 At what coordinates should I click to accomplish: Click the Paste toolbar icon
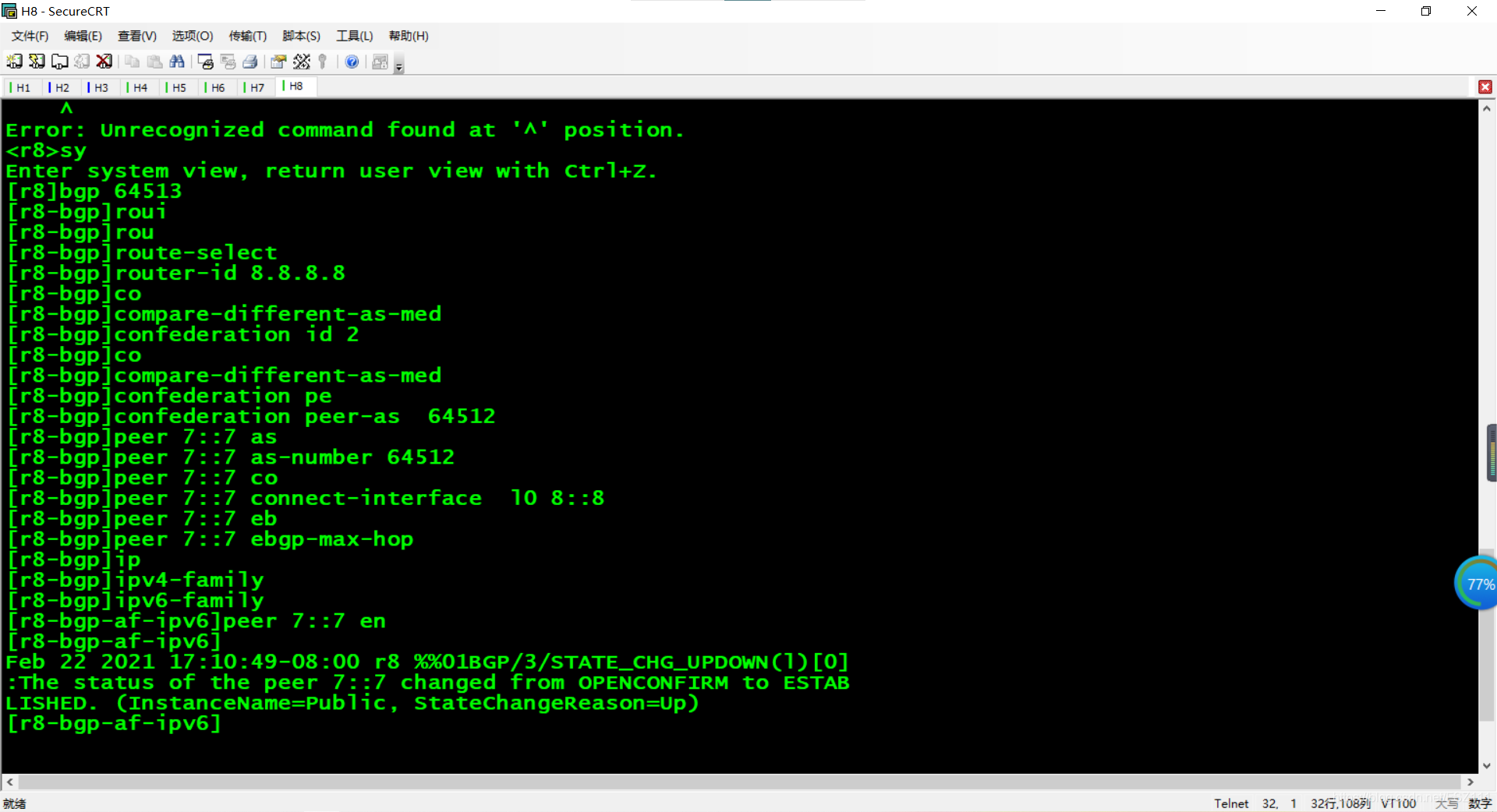[x=154, y=62]
